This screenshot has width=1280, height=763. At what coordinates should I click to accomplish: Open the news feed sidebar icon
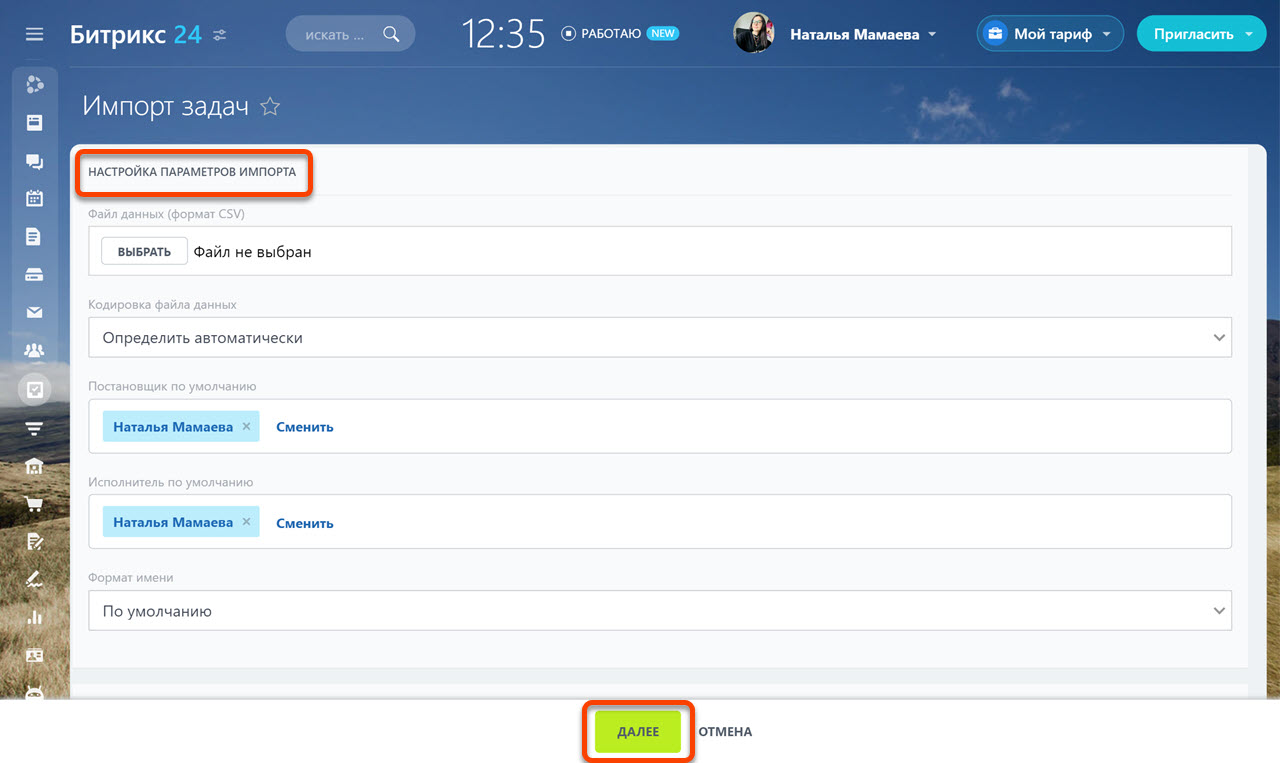point(35,123)
